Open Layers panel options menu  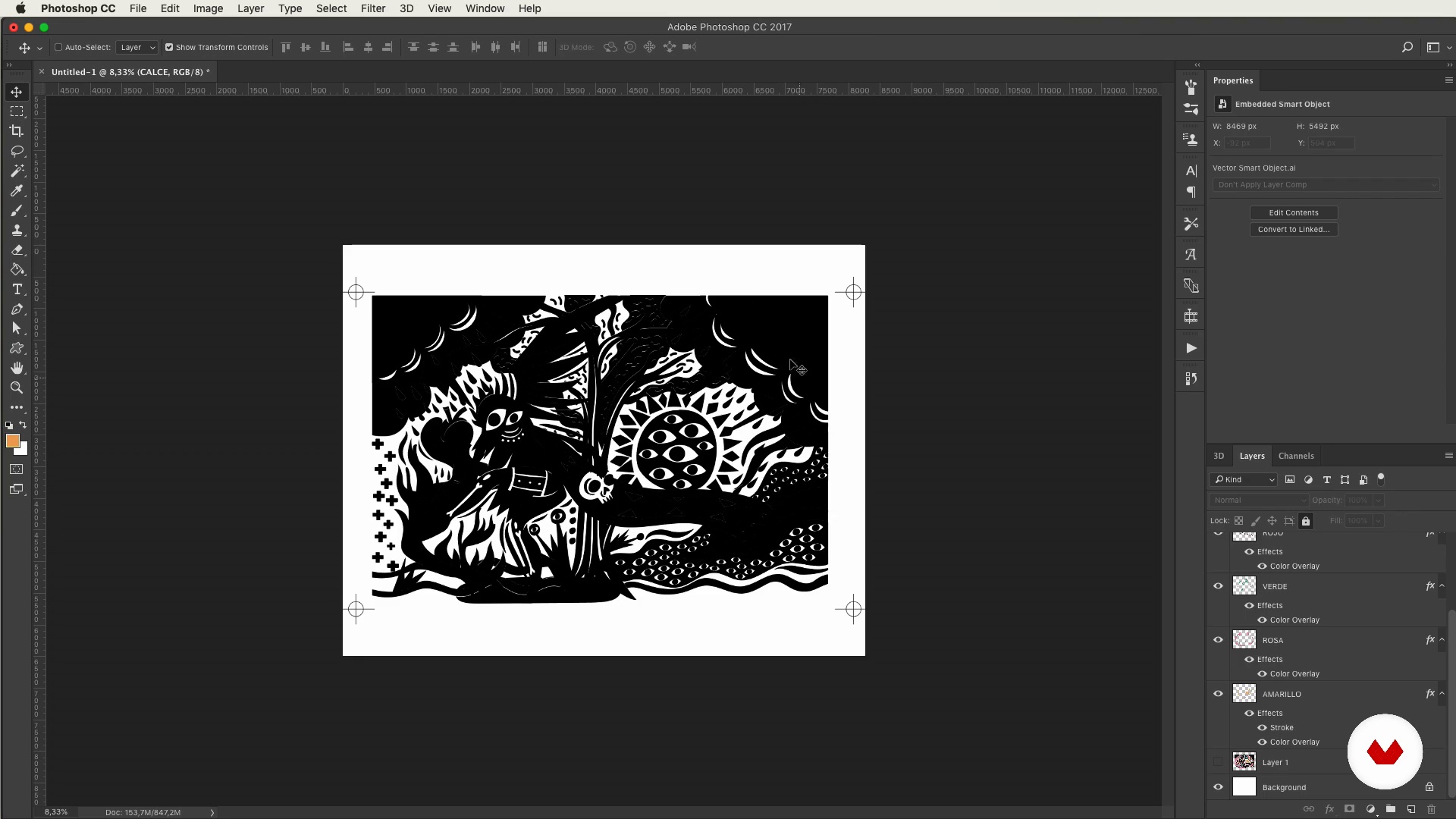tap(1448, 456)
